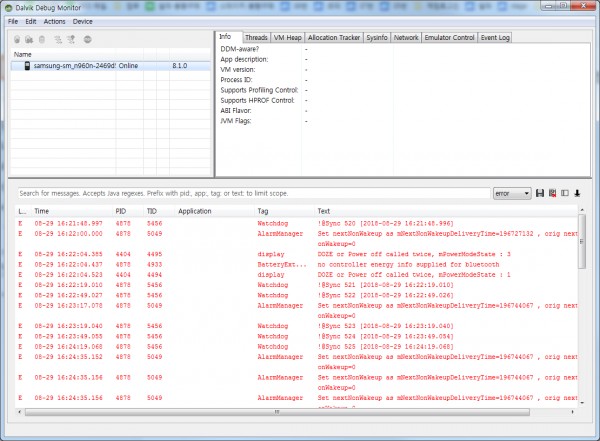
Task: Click the Dump HPROF file toolbar icon
Action: [x=29, y=39]
